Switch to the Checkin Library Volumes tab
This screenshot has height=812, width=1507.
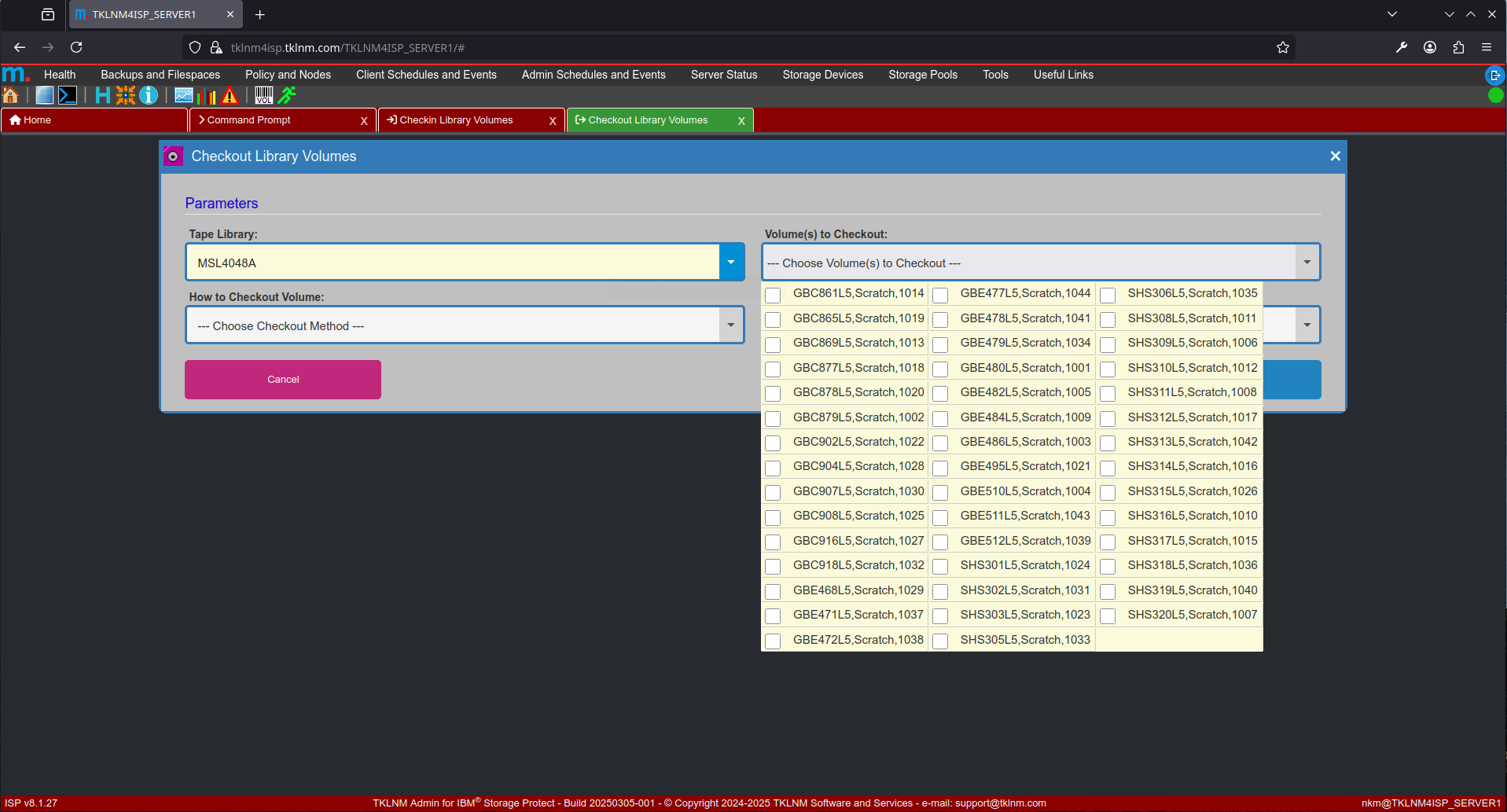[456, 120]
